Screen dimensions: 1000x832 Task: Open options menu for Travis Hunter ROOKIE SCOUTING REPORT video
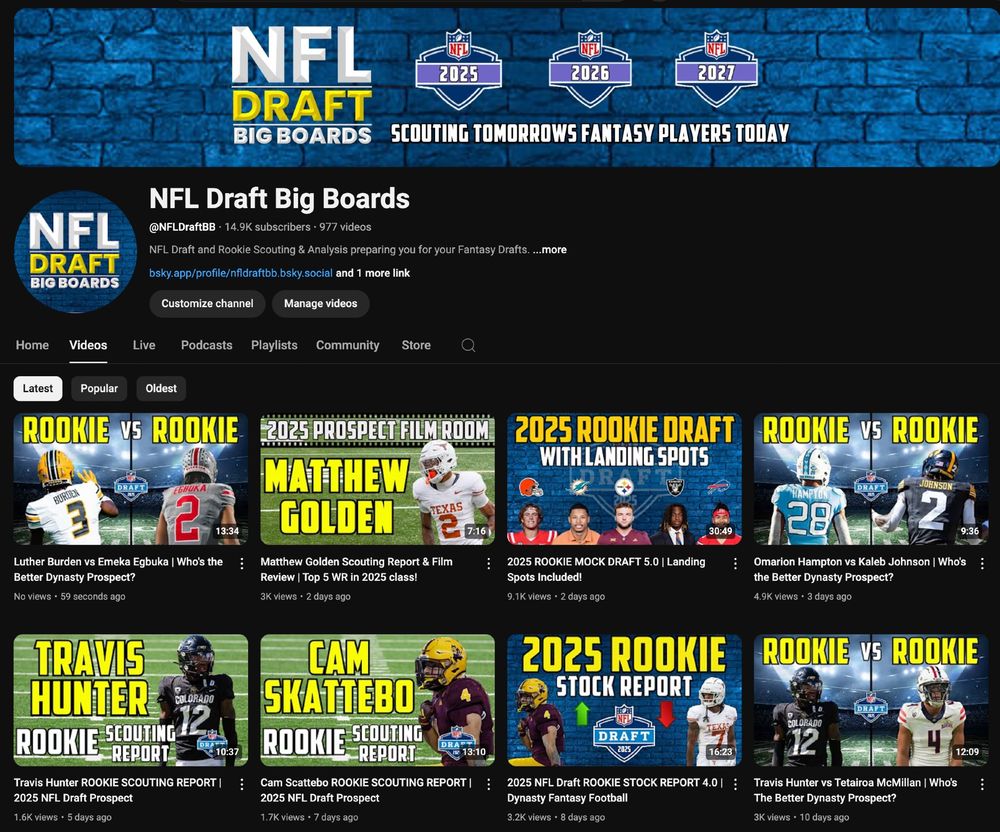pyautogui.click(x=242, y=784)
